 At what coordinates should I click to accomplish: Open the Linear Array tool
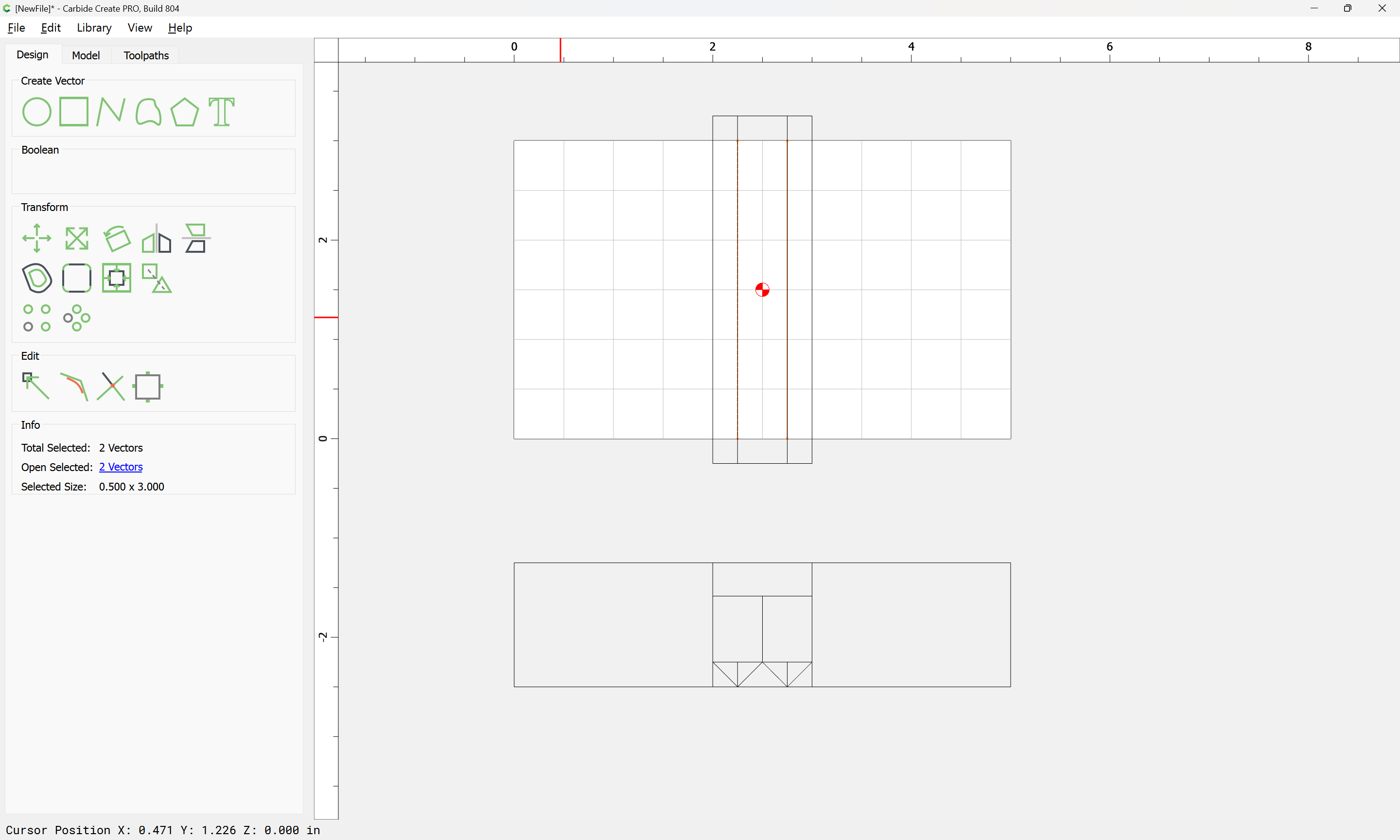[x=37, y=317]
